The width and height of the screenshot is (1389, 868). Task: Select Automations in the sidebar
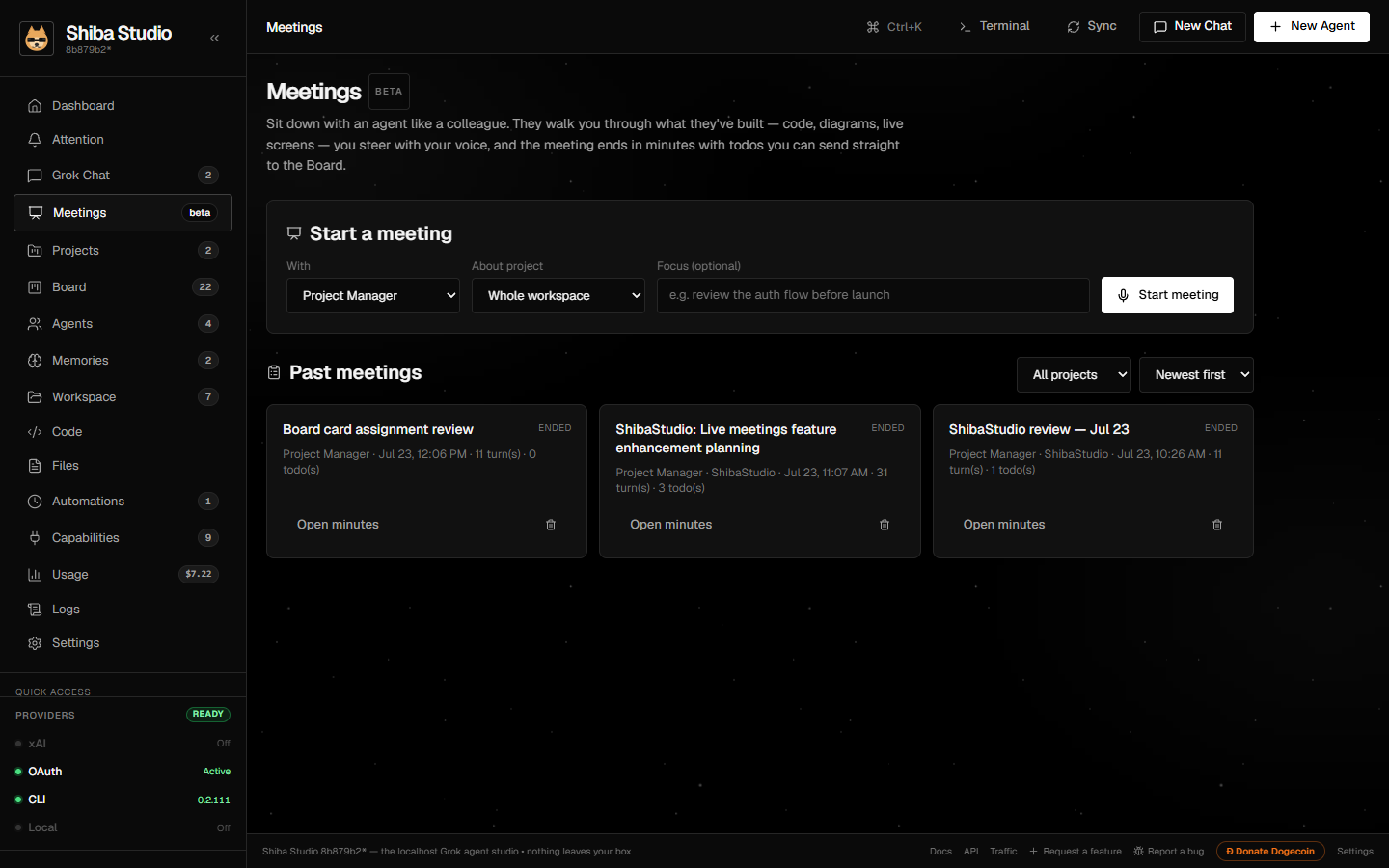(123, 502)
